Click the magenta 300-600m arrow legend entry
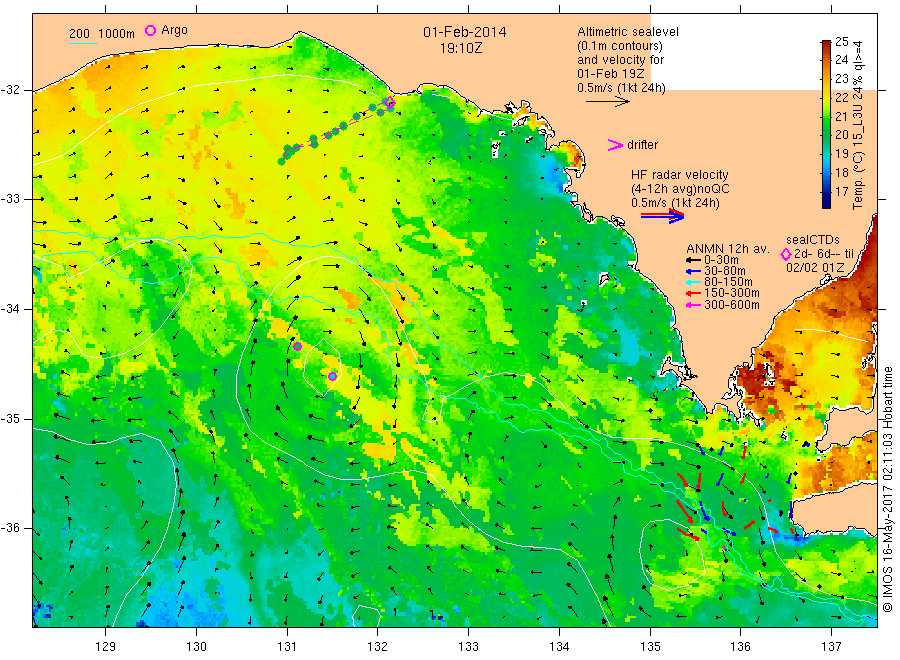The image size is (900, 660). [x=723, y=305]
